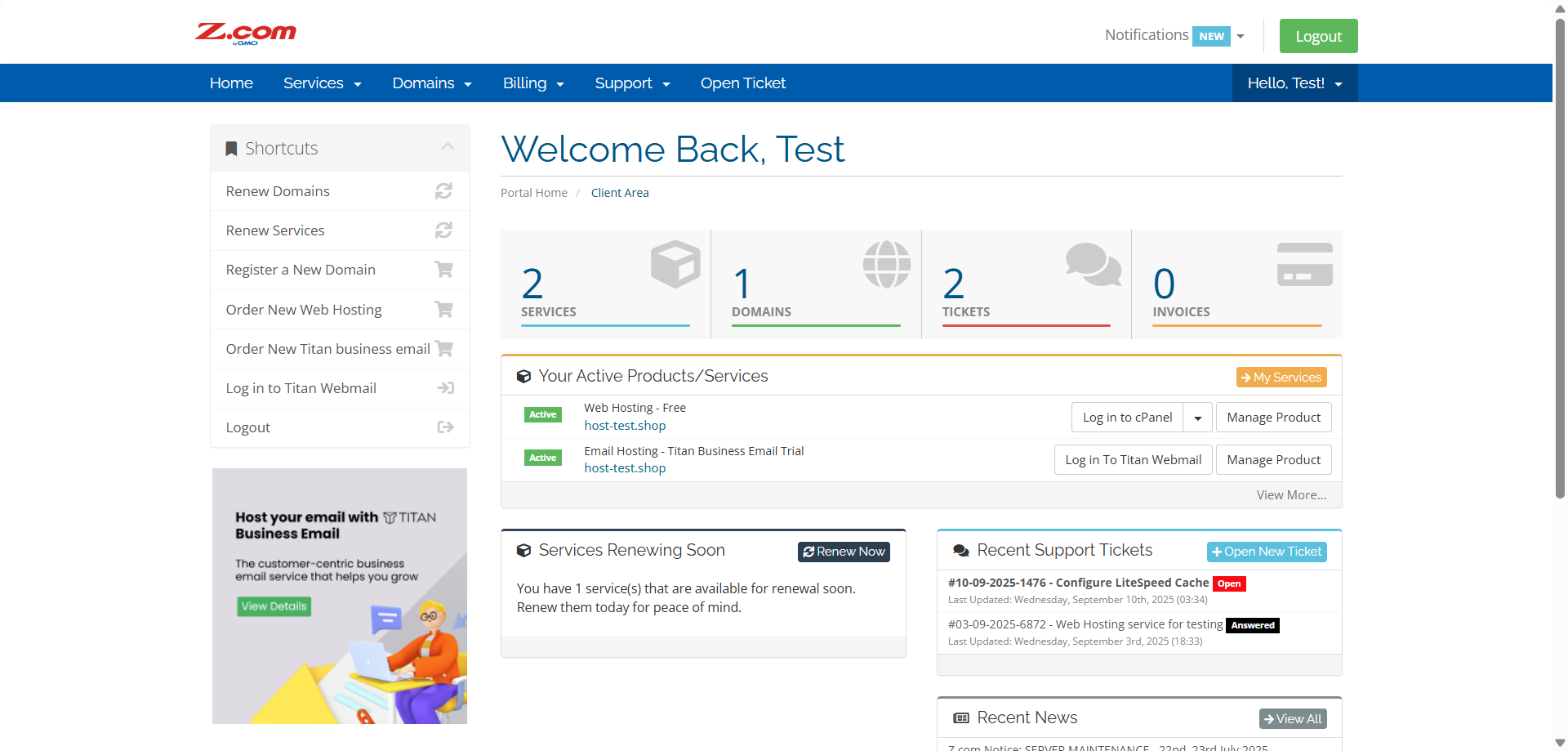Choose Log in to Titan Webmail shortcut
This screenshot has height=751, width=1568.
pos(340,388)
